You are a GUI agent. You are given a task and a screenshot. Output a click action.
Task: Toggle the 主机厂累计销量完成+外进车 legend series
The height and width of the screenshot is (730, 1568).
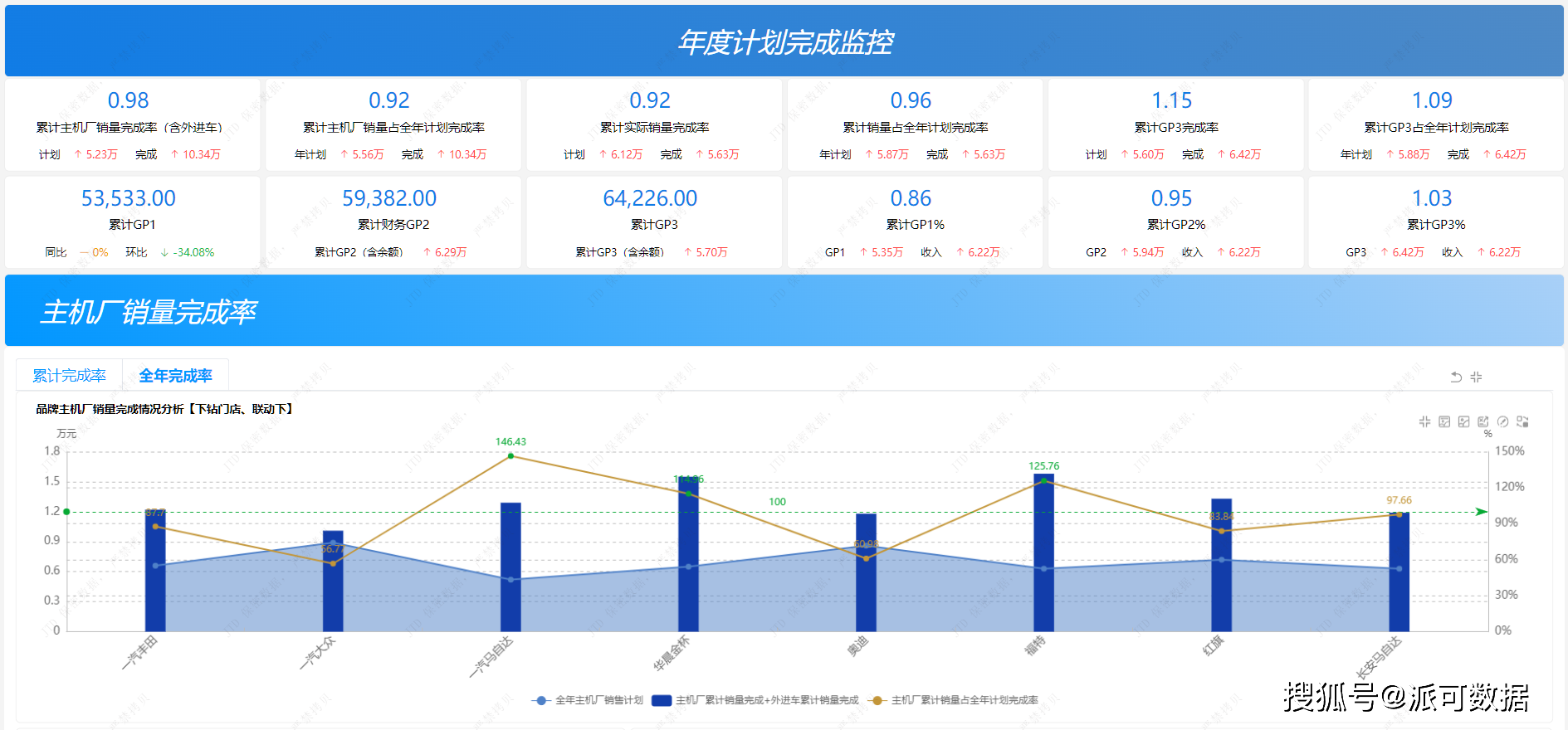pos(755,700)
